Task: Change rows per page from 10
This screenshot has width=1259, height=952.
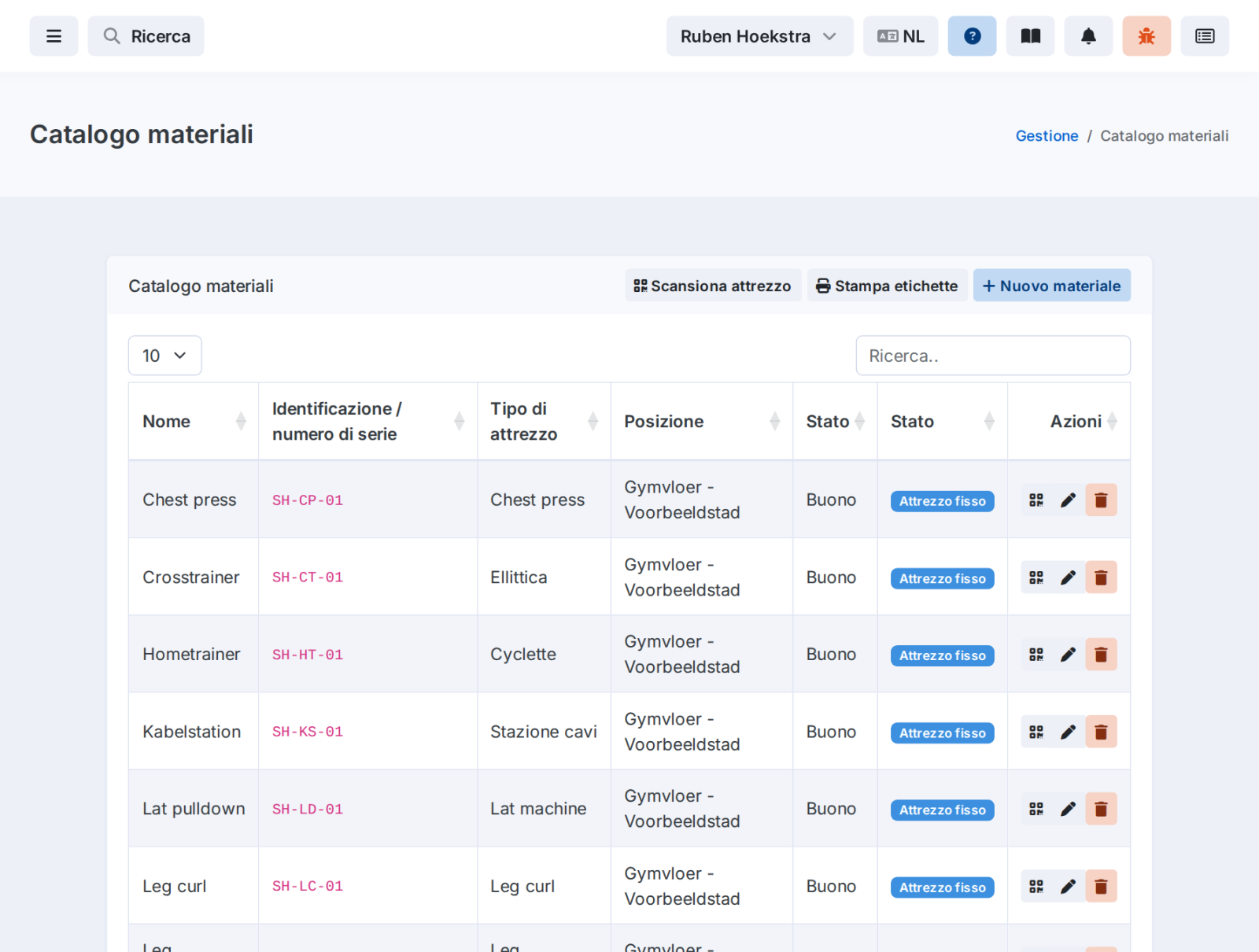Action: coord(164,356)
